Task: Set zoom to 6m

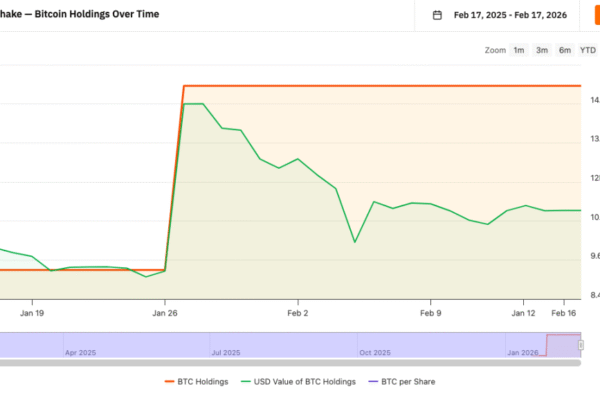Action: tap(565, 50)
